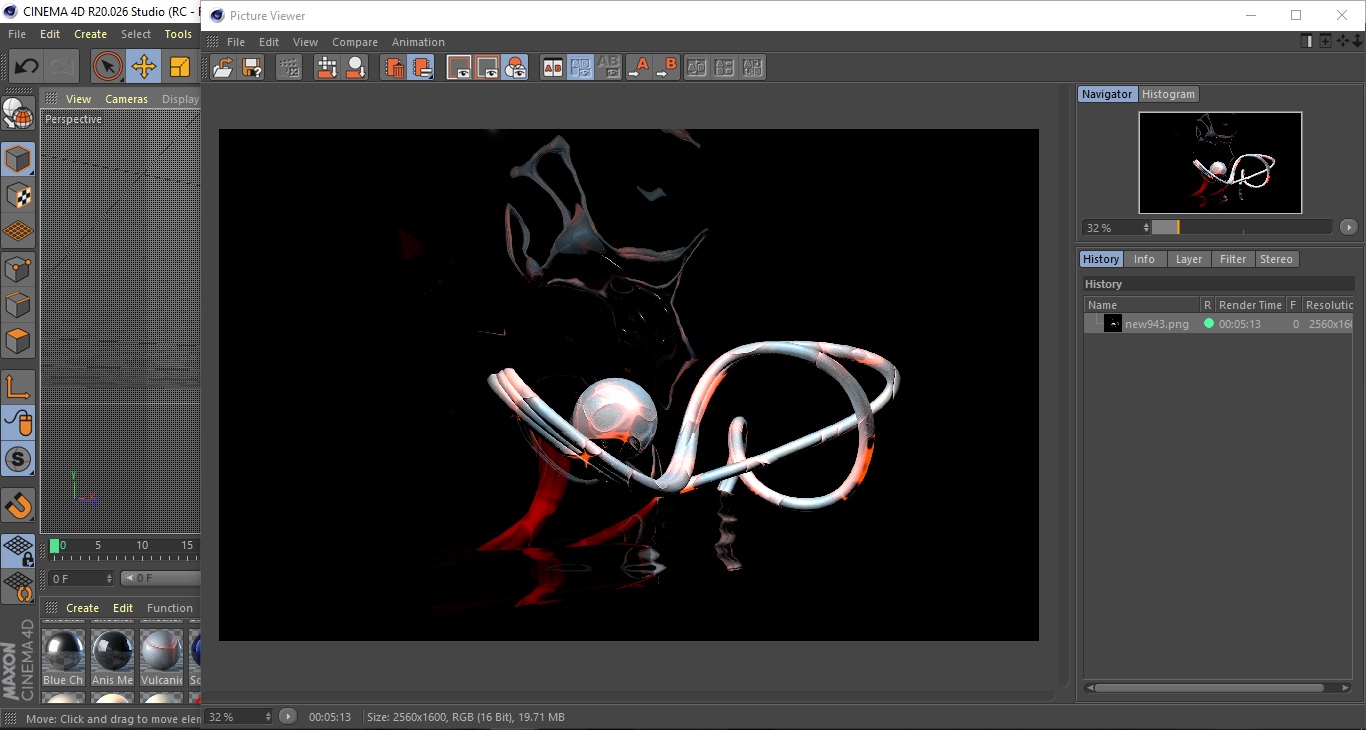Select the Live Selection cursor tool
The width and height of the screenshot is (1371, 730).
coord(107,67)
